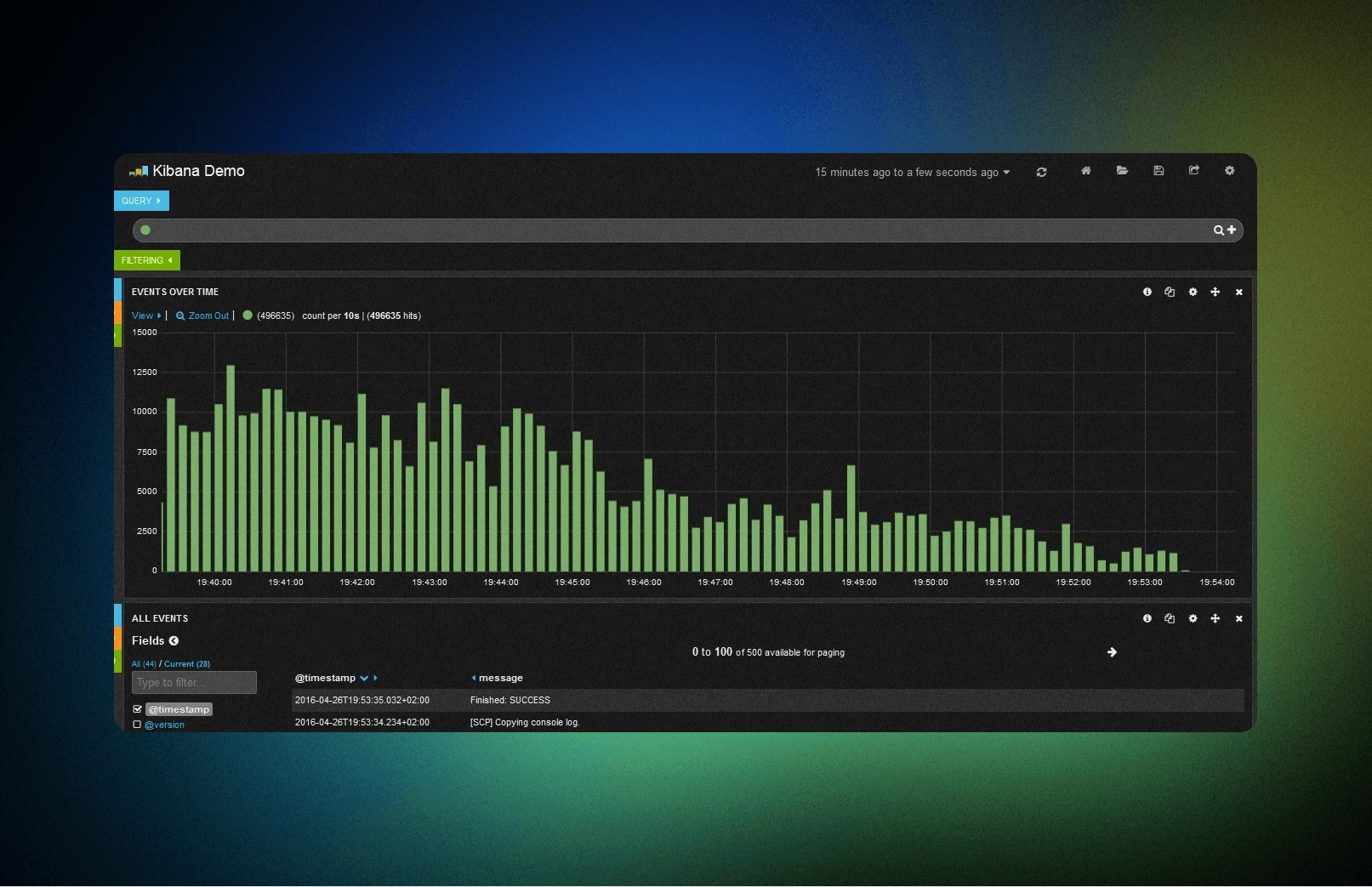1372x887 pixels.
Task: Duplicate the Events Over Time panel
Action: coord(1170,292)
